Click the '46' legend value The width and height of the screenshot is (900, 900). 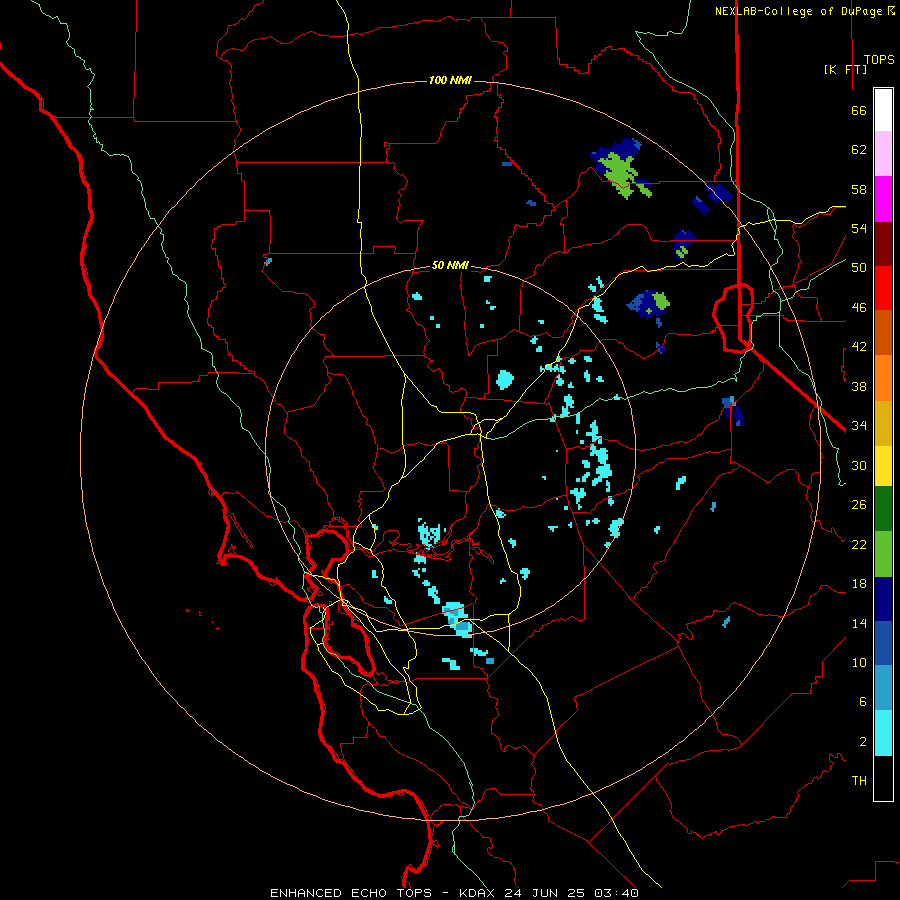(x=859, y=307)
